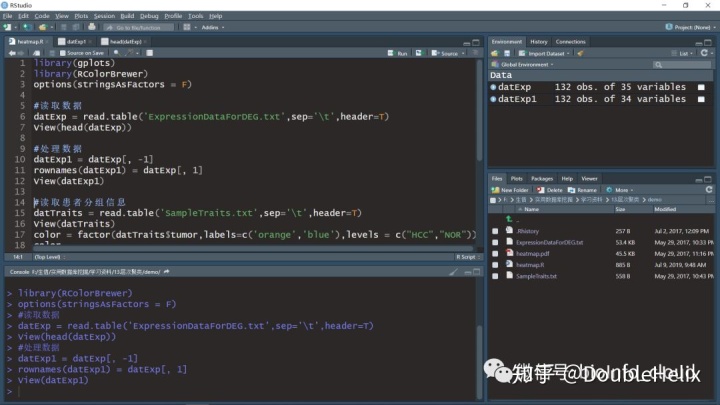This screenshot has height=405, width=720.
Task: Click the view current directory arrow in console header
Action: point(167,272)
